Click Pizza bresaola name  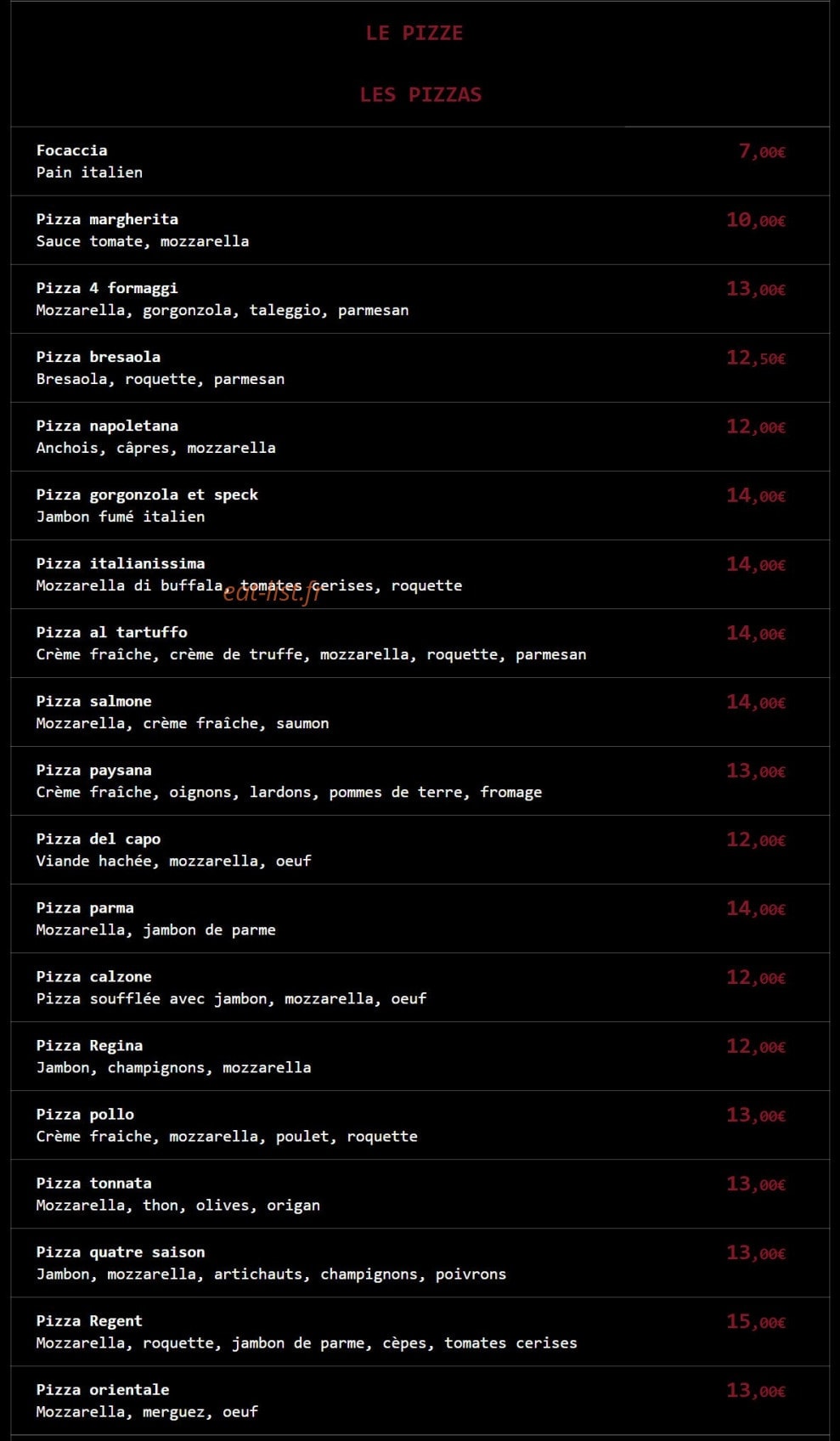tap(99, 357)
